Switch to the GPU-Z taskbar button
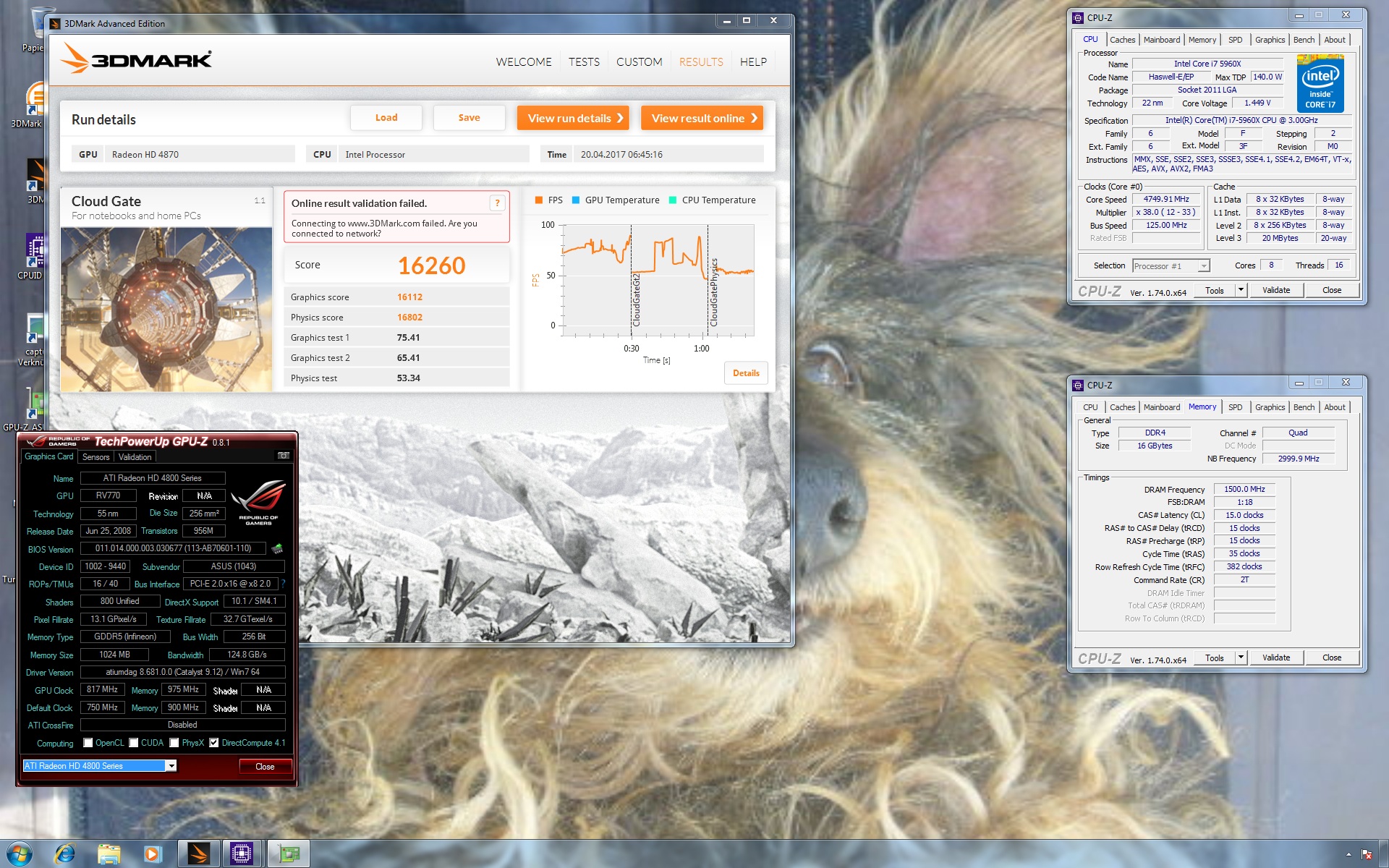Screen dimensions: 1389x868 point(289,854)
